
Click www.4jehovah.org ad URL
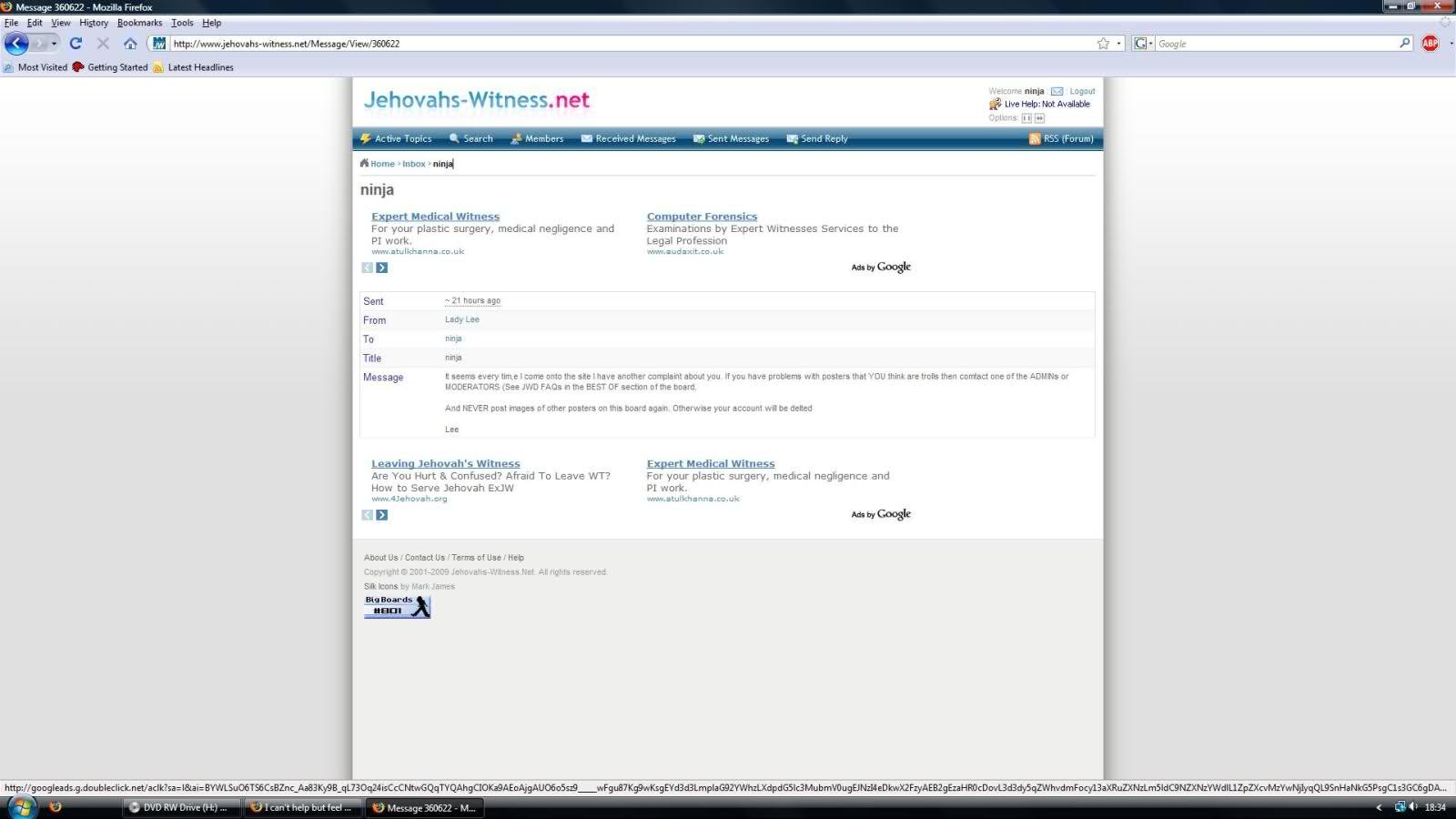[409, 499]
